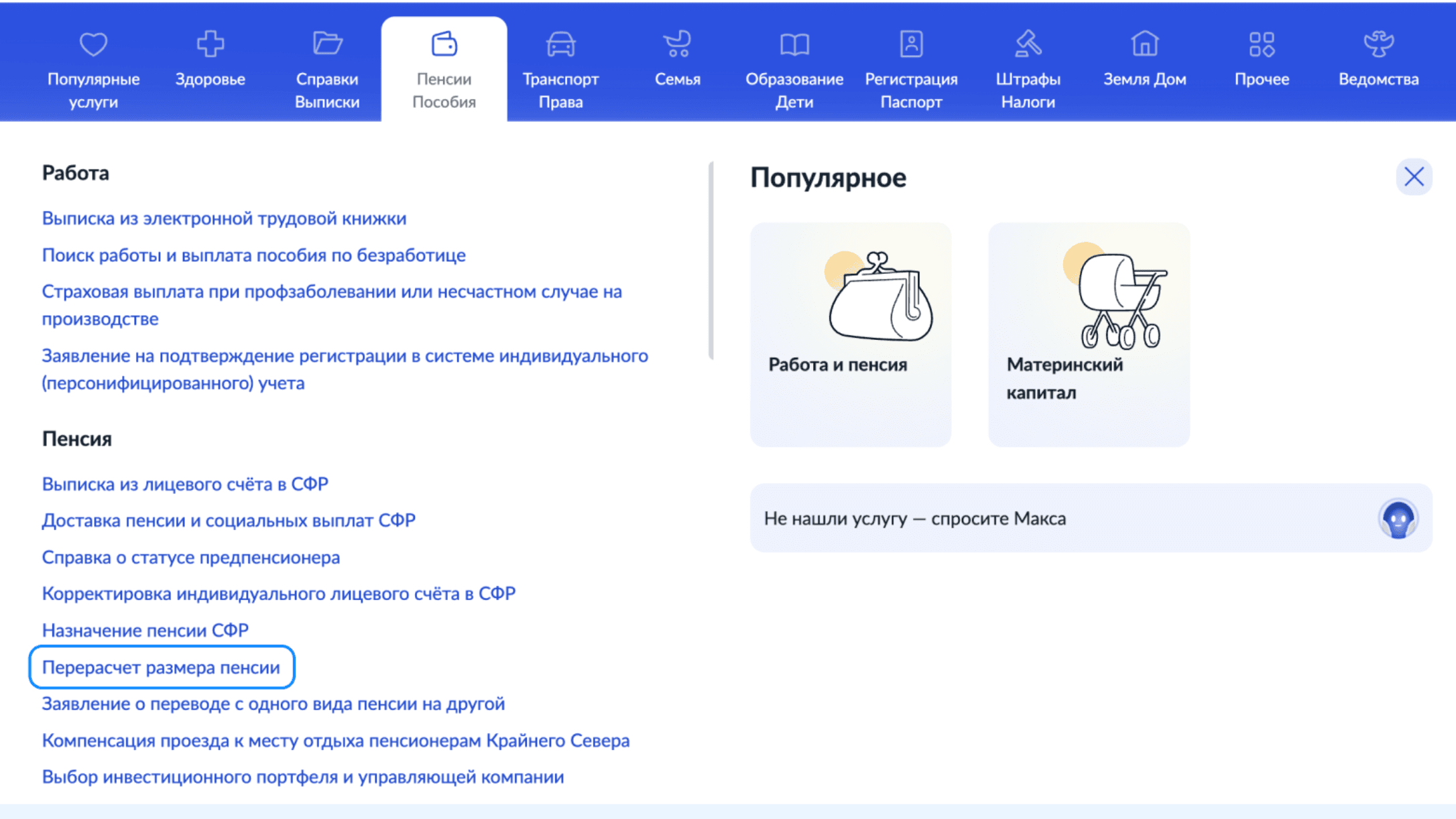The width and height of the screenshot is (1456, 819).
Task: Select gavel icon for Штрафы Налоги
Action: [1028, 44]
